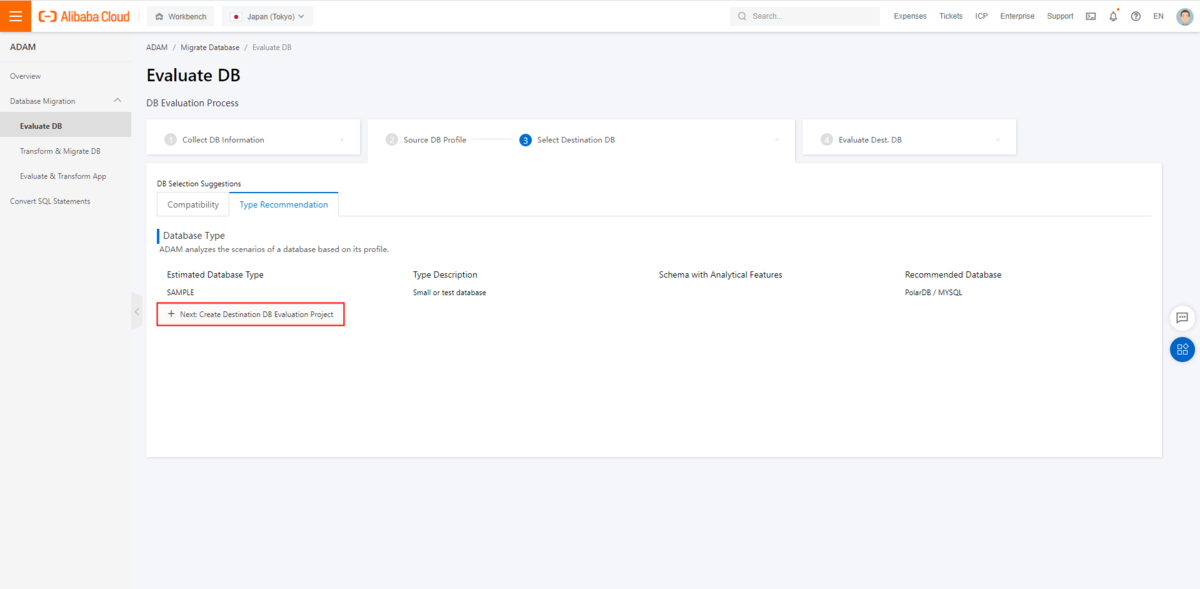
Task: Open the Support link
Action: click(x=1060, y=16)
